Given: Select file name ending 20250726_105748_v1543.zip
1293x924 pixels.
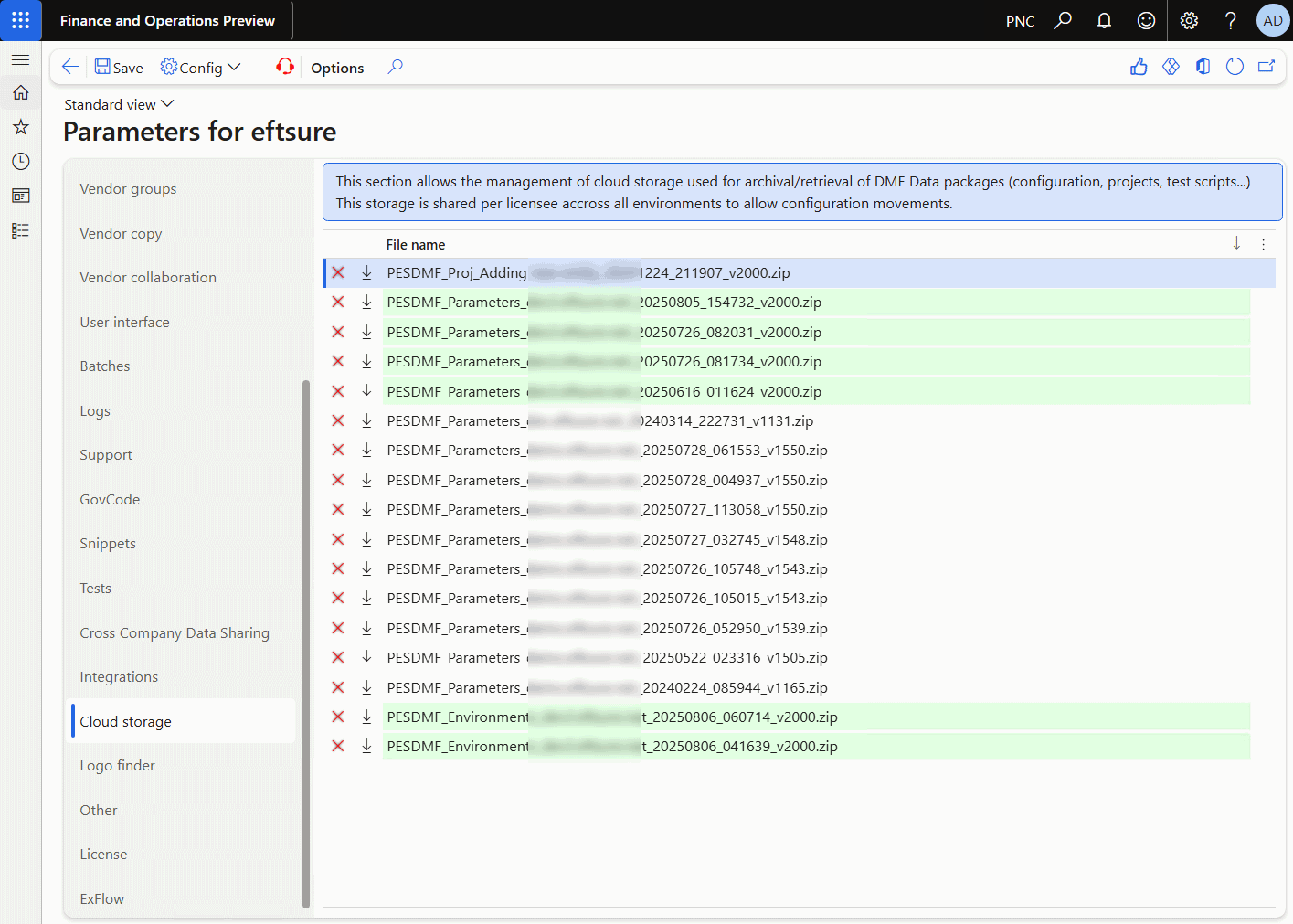Looking at the screenshot, I should [607, 568].
